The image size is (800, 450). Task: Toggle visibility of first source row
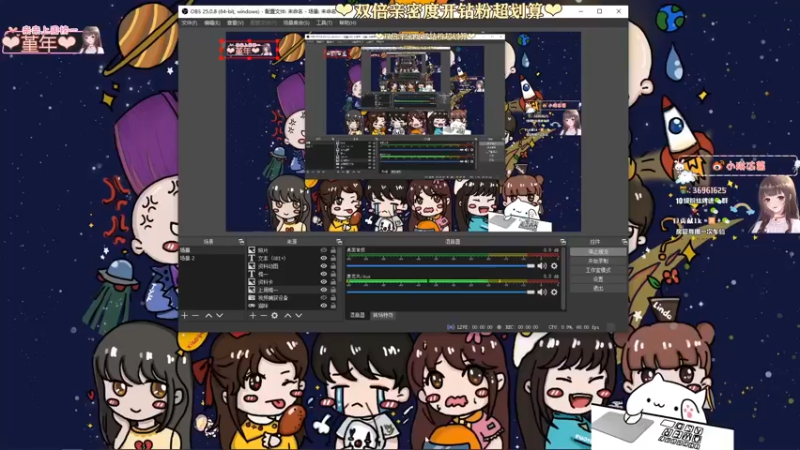pyautogui.click(x=323, y=251)
